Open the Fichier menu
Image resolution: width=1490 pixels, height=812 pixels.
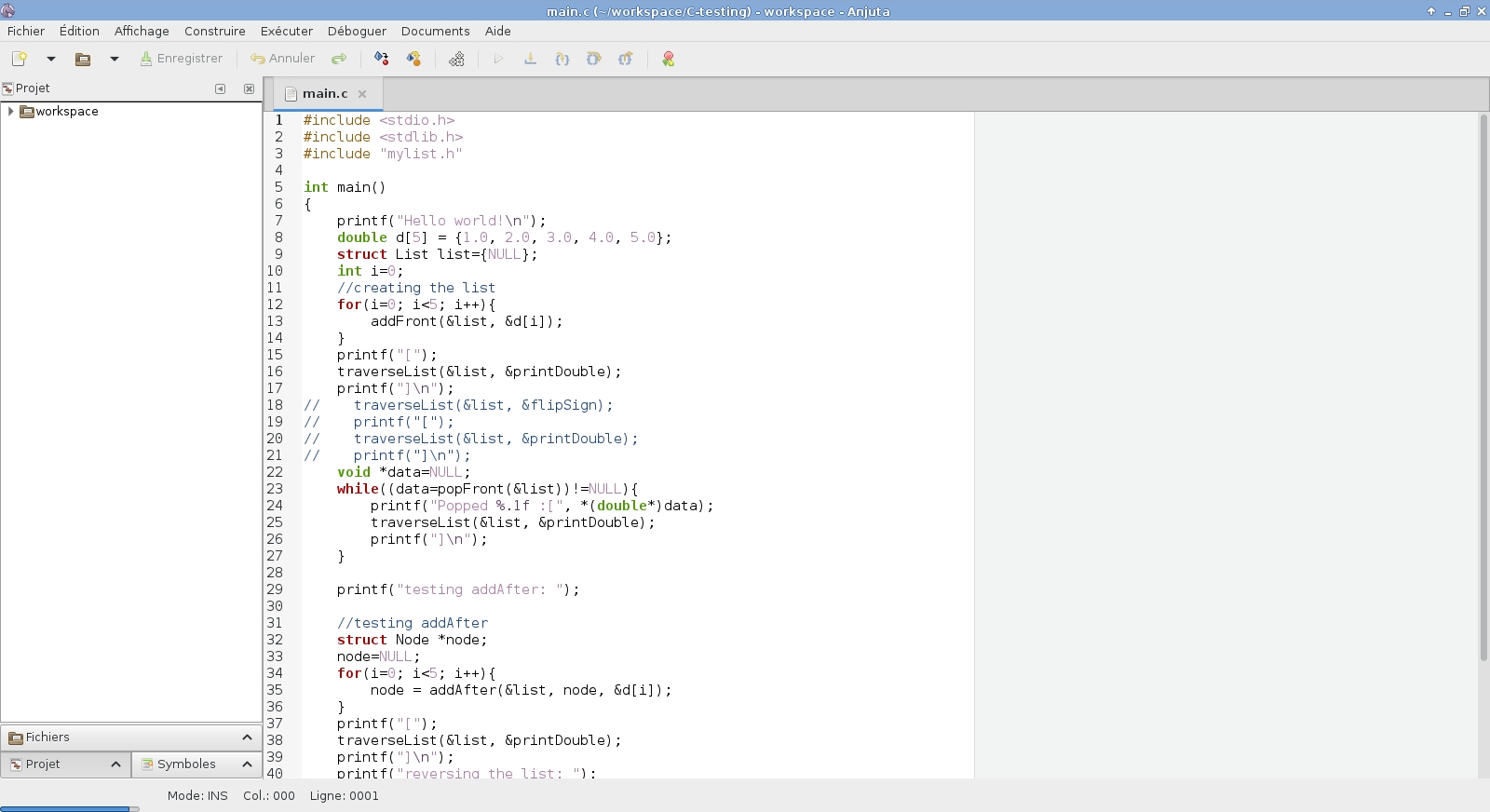tap(26, 31)
